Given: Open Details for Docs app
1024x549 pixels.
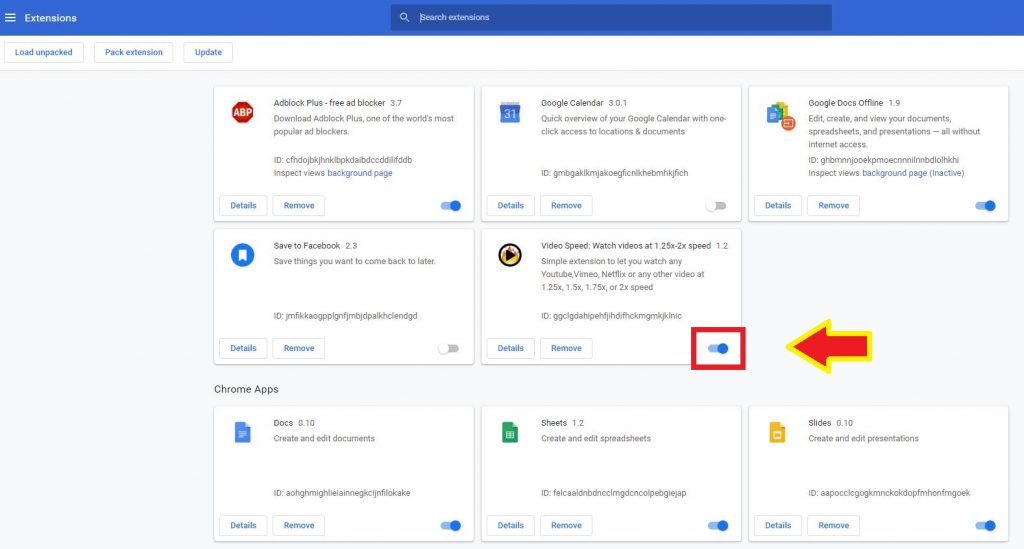Looking at the screenshot, I should click(243, 525).
